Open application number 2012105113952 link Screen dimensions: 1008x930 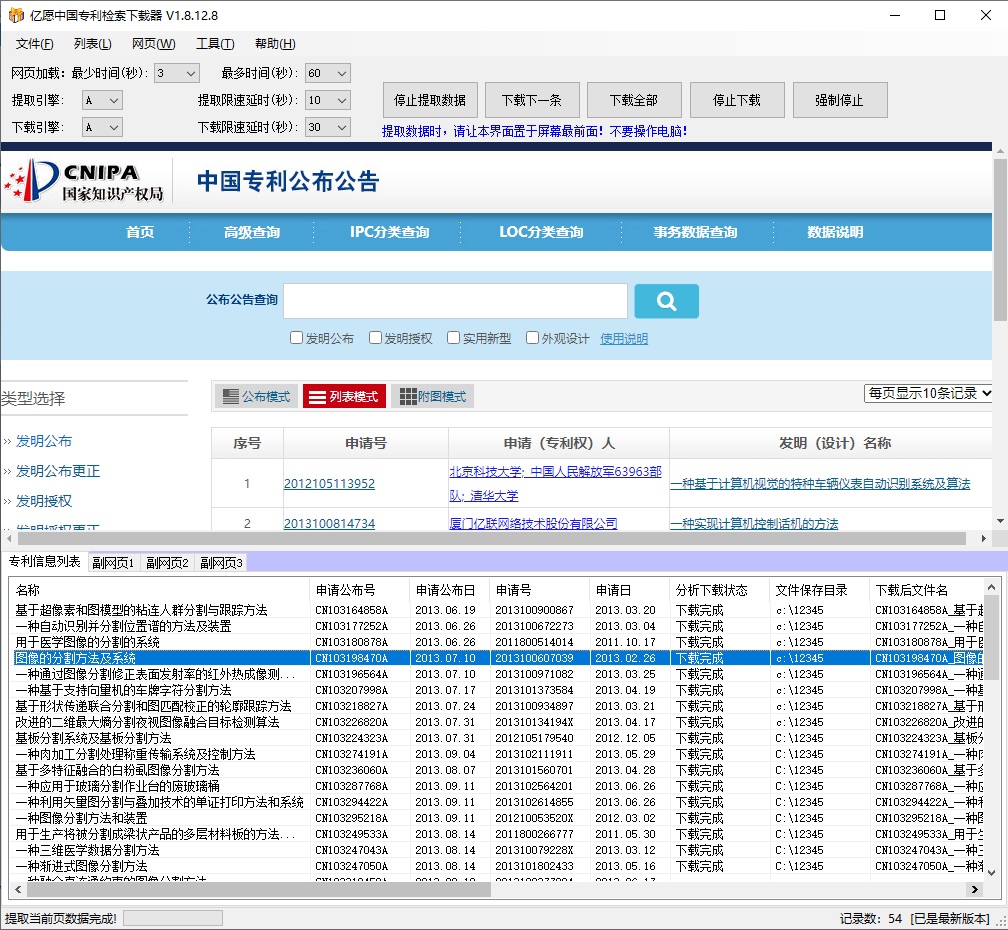[329, 483]
